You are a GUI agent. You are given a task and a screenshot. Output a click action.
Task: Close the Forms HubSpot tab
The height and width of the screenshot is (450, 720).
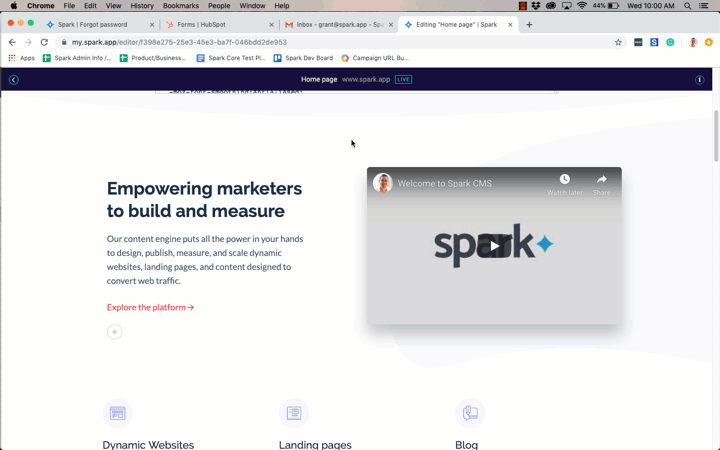coord(271,25)
